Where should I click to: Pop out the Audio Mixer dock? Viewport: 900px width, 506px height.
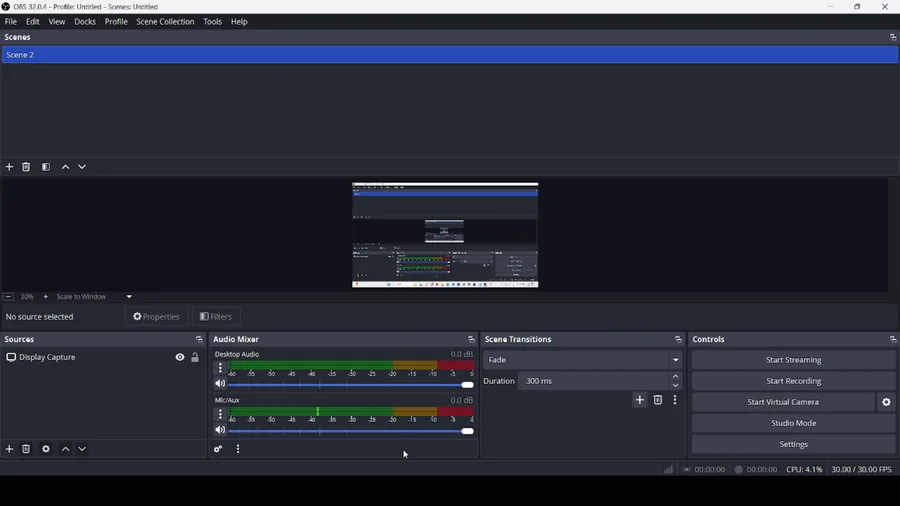click(x=471, y=340)
